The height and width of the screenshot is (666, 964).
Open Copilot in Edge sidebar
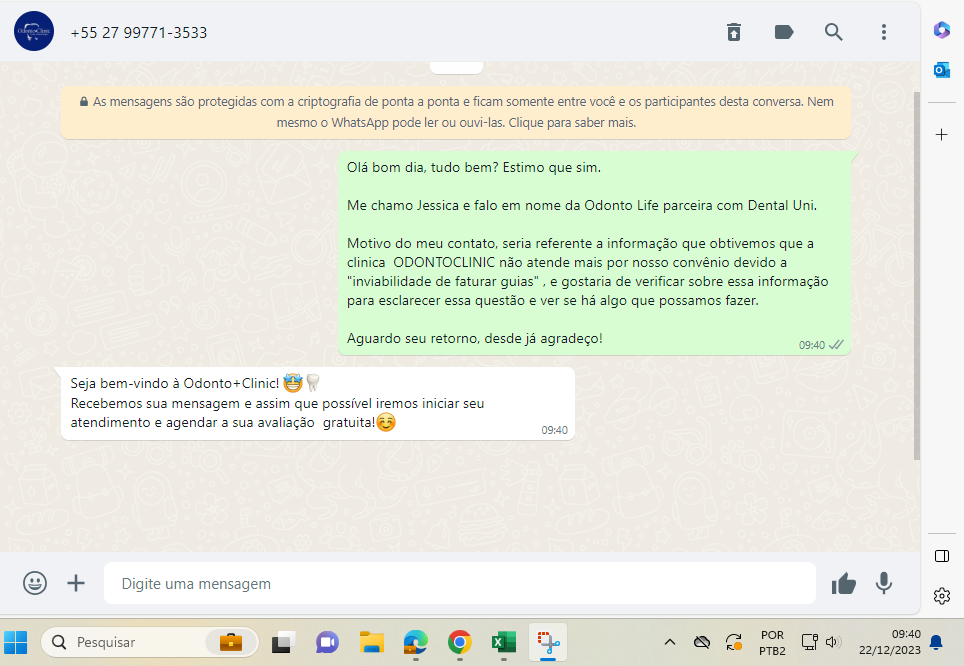tap(942, 30)
